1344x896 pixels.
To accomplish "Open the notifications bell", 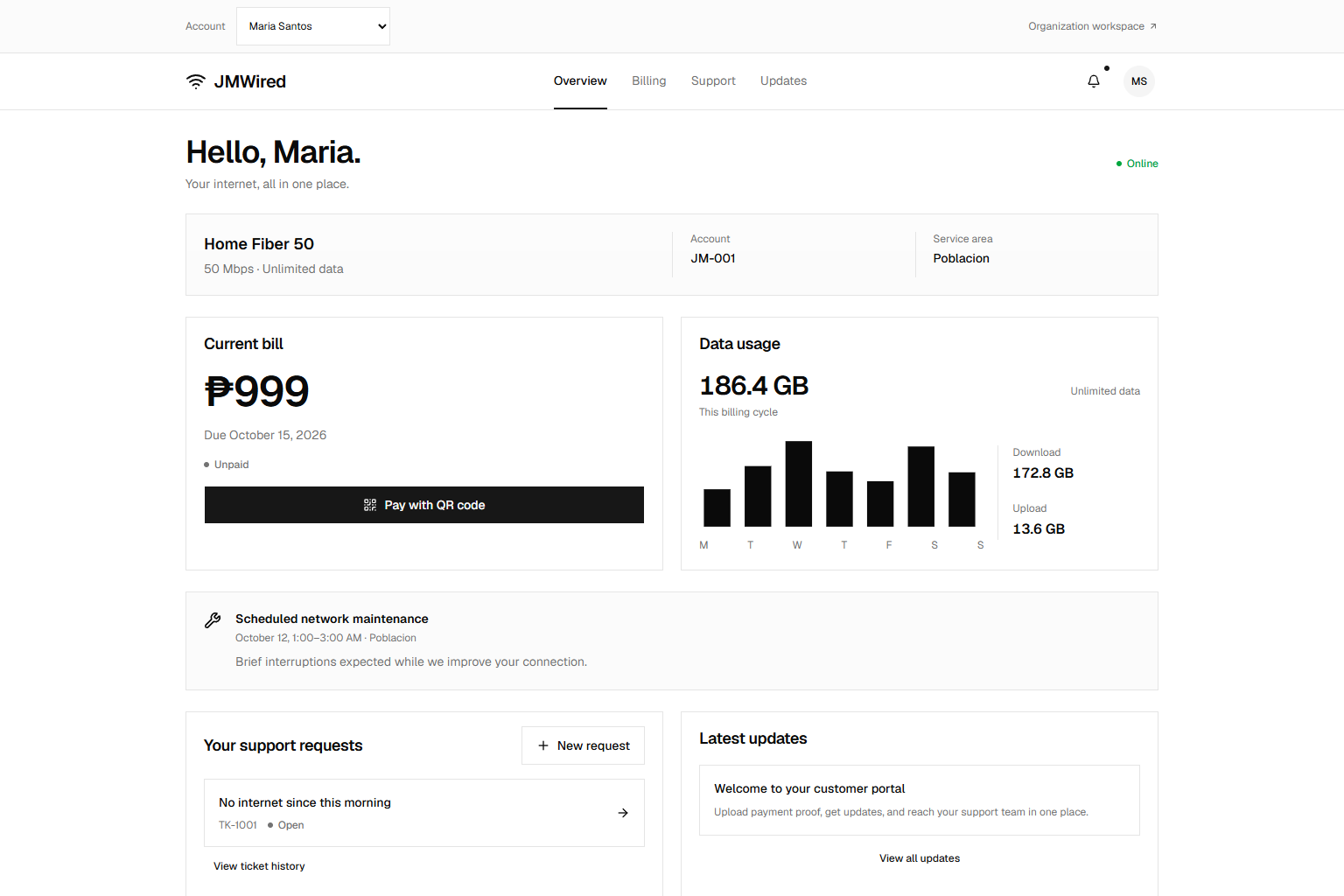I will [1094, 81].
